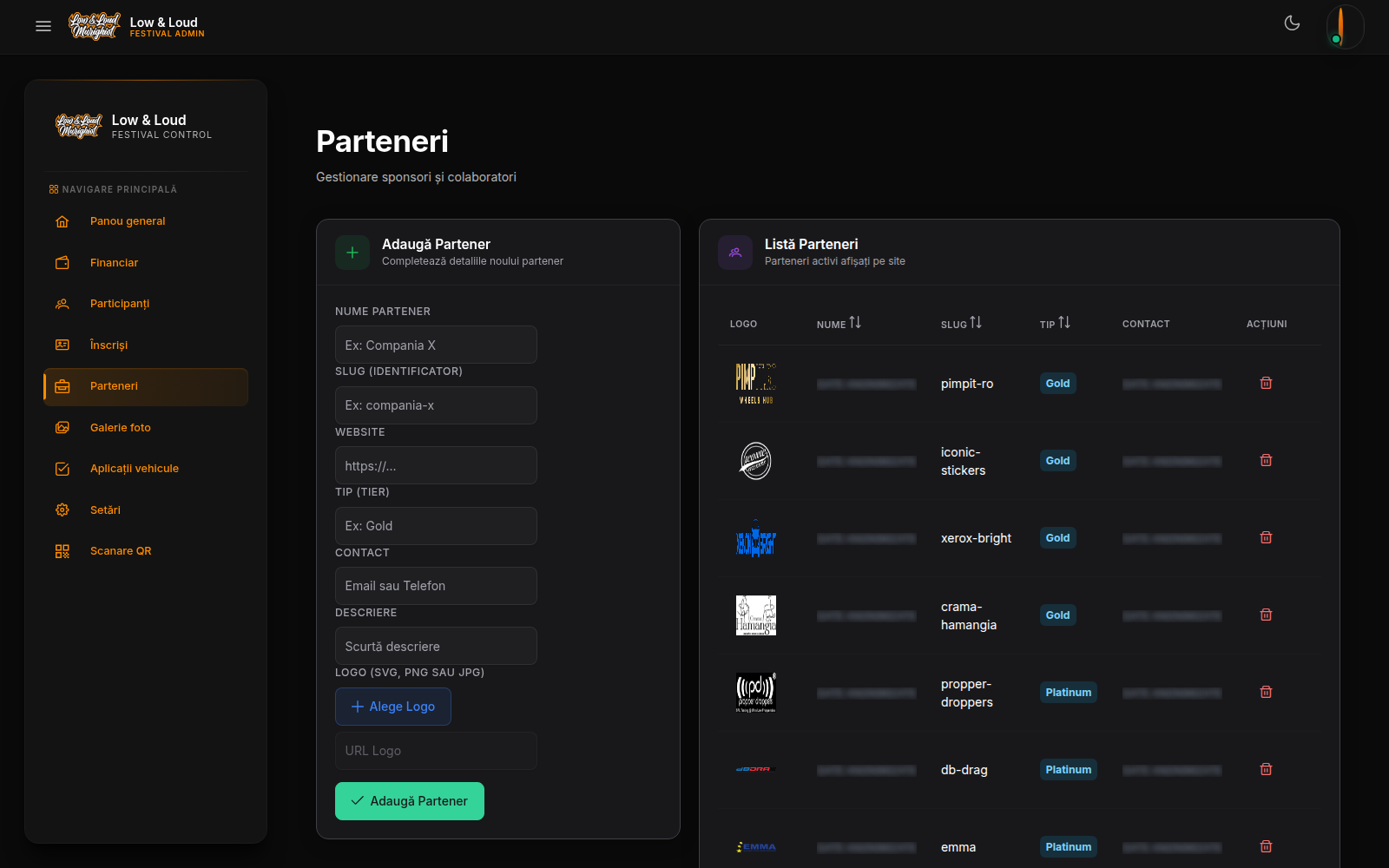Screen dimensions: 1389x868
Task: Delete the db-drag partner
Action: pos(1266,769)
